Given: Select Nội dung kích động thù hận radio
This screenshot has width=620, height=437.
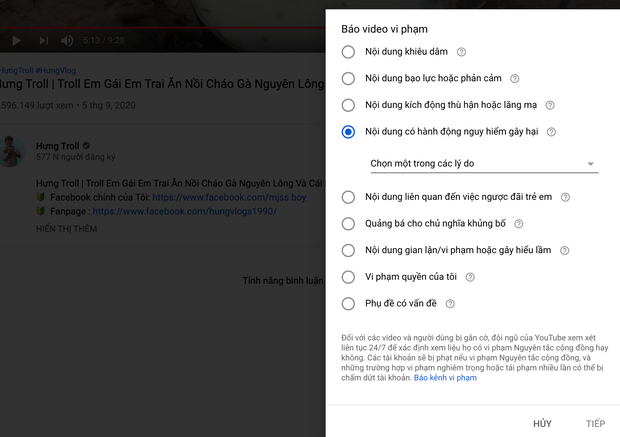Looking at the screenshot, I should tap(348, 105).
